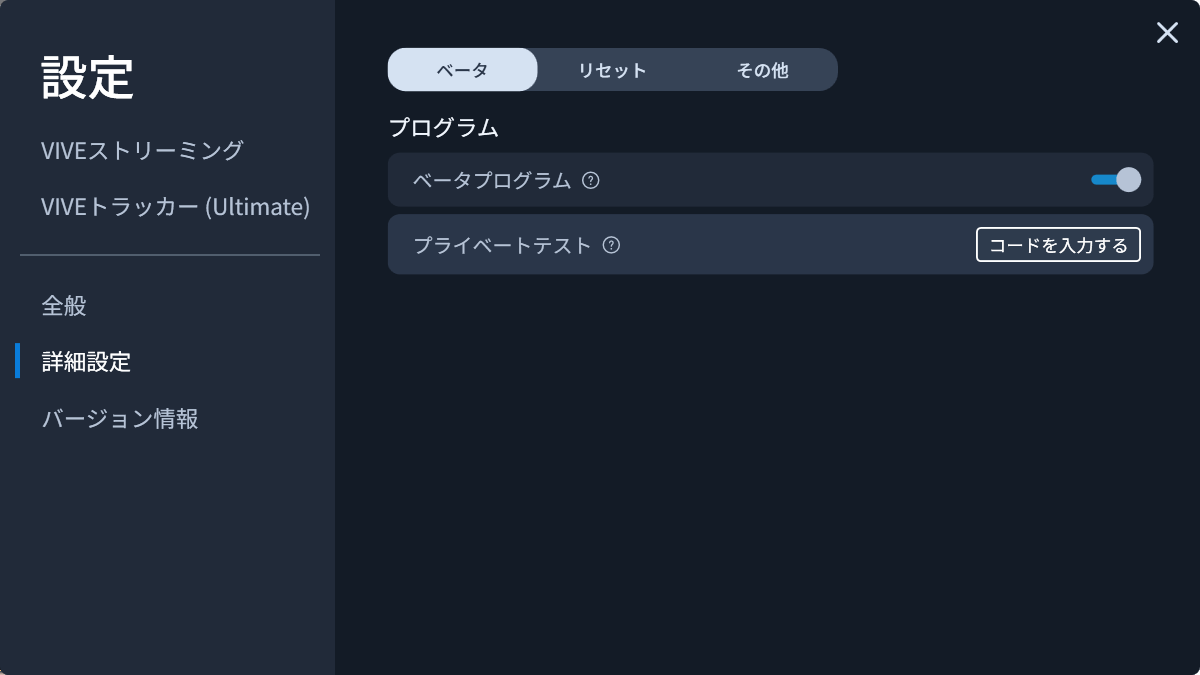Click the help icon beside プライベートテスト
Viewport: 1200px width, 675px height.
612,245
